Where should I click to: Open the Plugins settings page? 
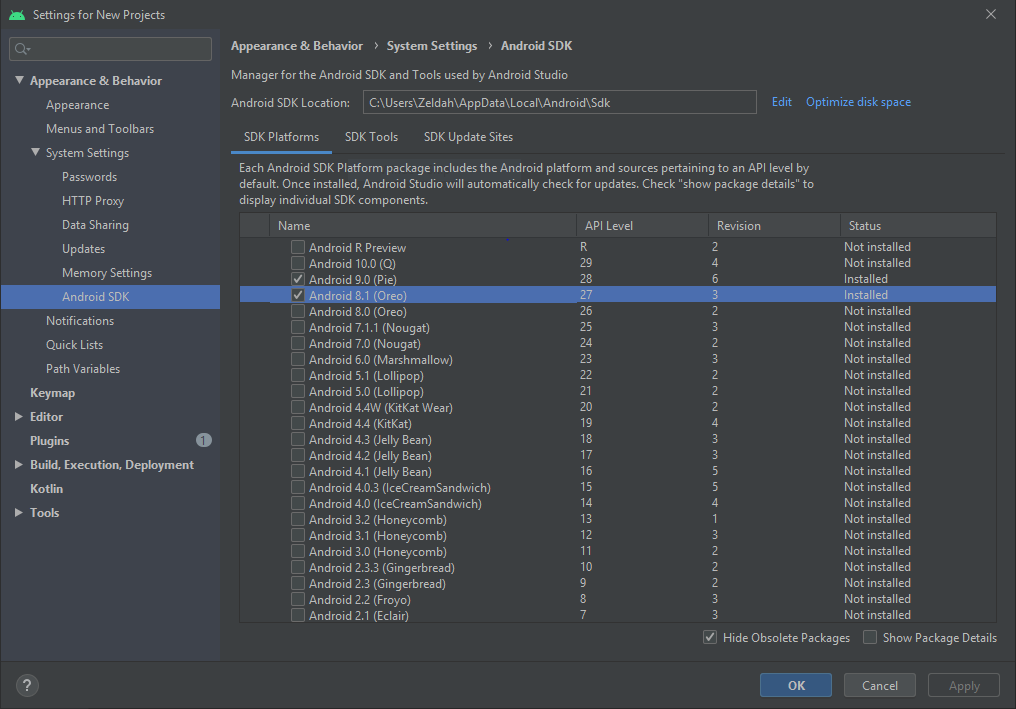point(49,441)
